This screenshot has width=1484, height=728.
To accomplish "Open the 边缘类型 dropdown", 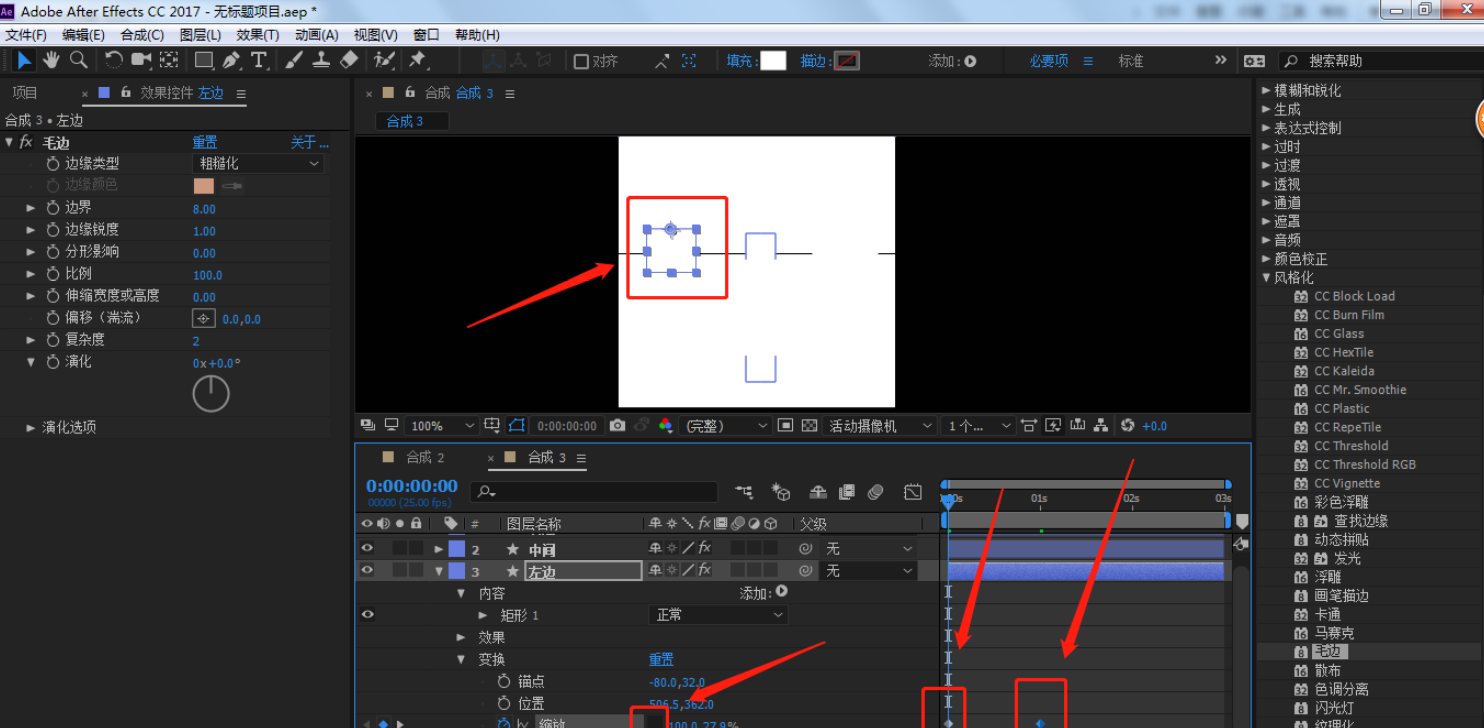I will pos(258,163).
